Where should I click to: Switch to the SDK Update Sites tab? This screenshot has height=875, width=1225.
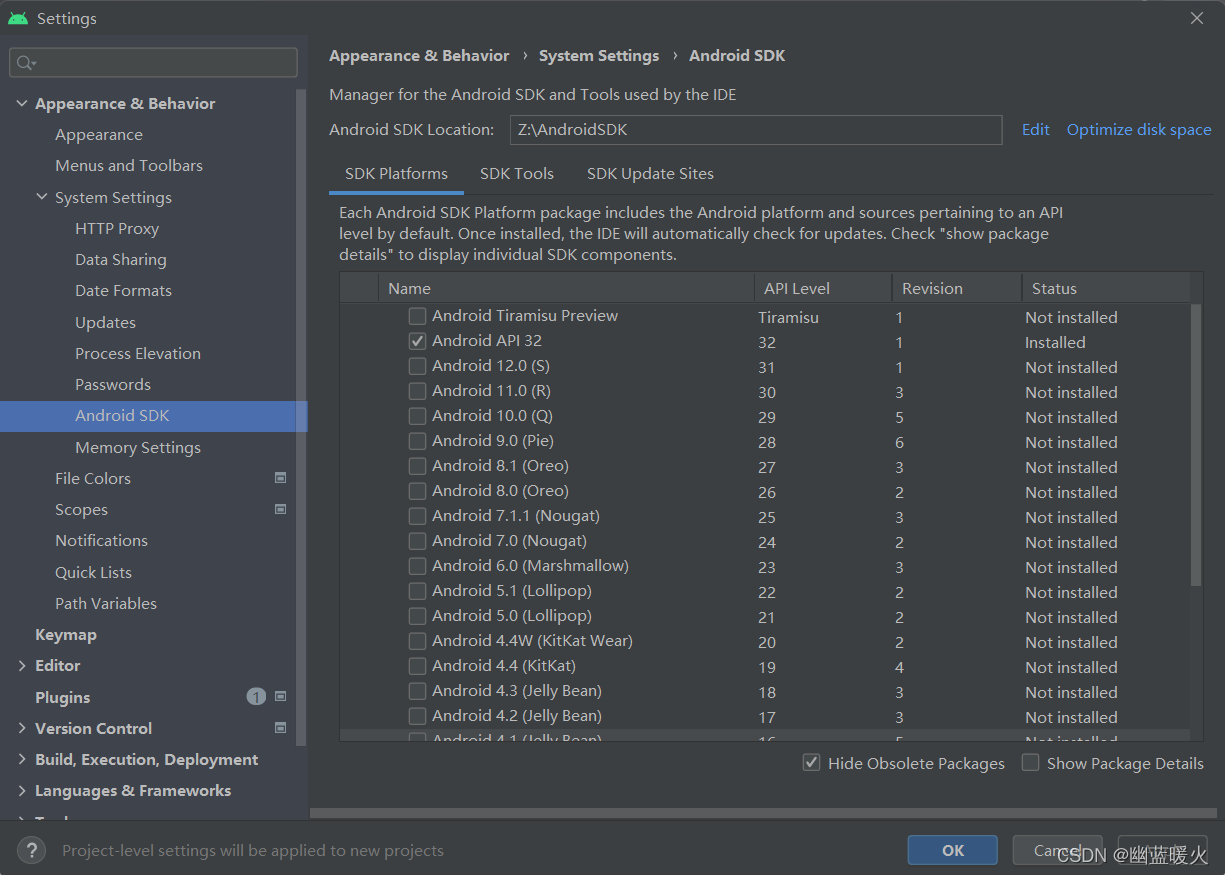650,174
